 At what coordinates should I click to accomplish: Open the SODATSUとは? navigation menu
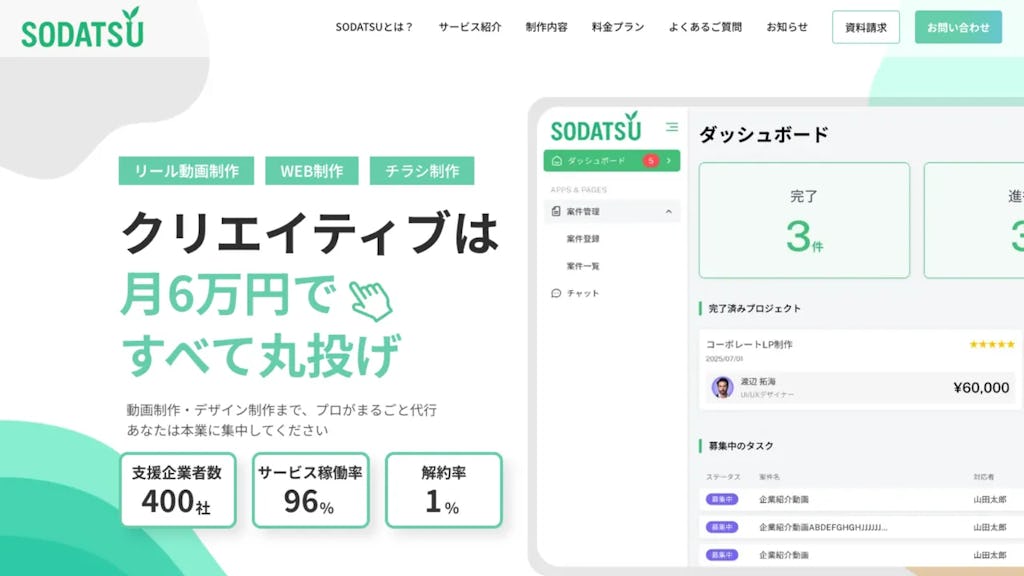(x=376, y=28)
